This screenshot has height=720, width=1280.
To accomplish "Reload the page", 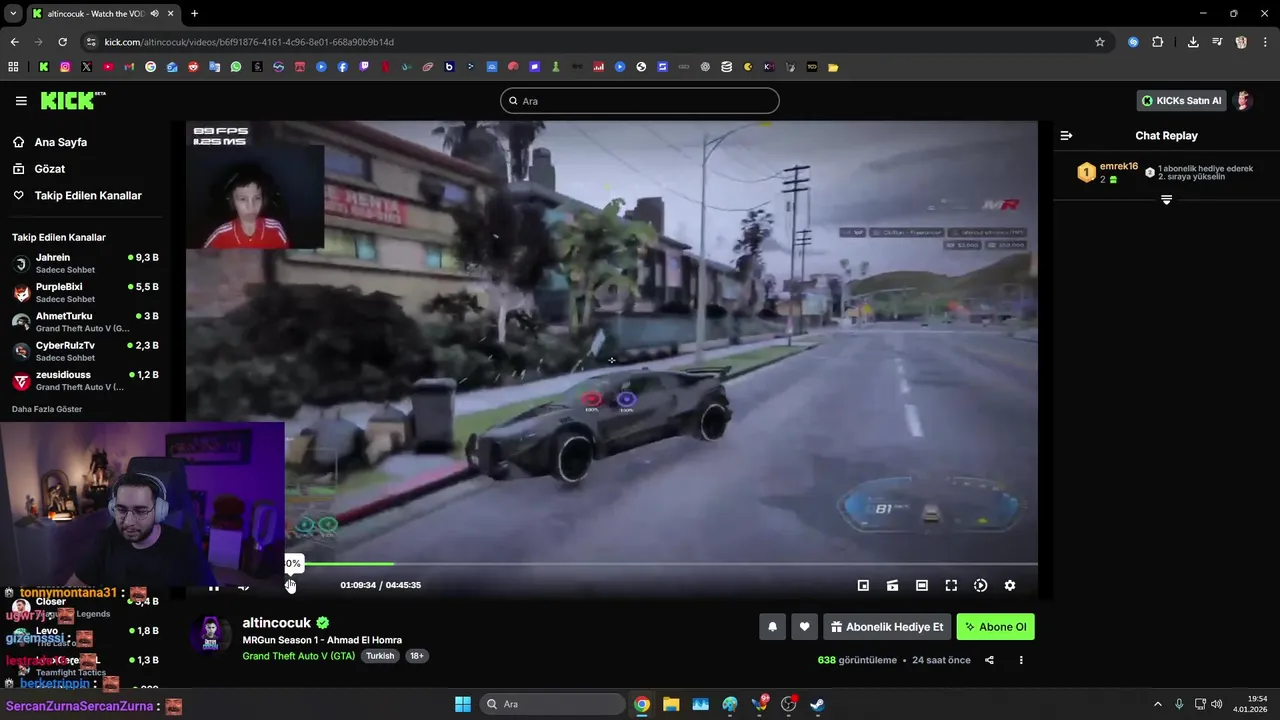I will [x=63, y=42].
